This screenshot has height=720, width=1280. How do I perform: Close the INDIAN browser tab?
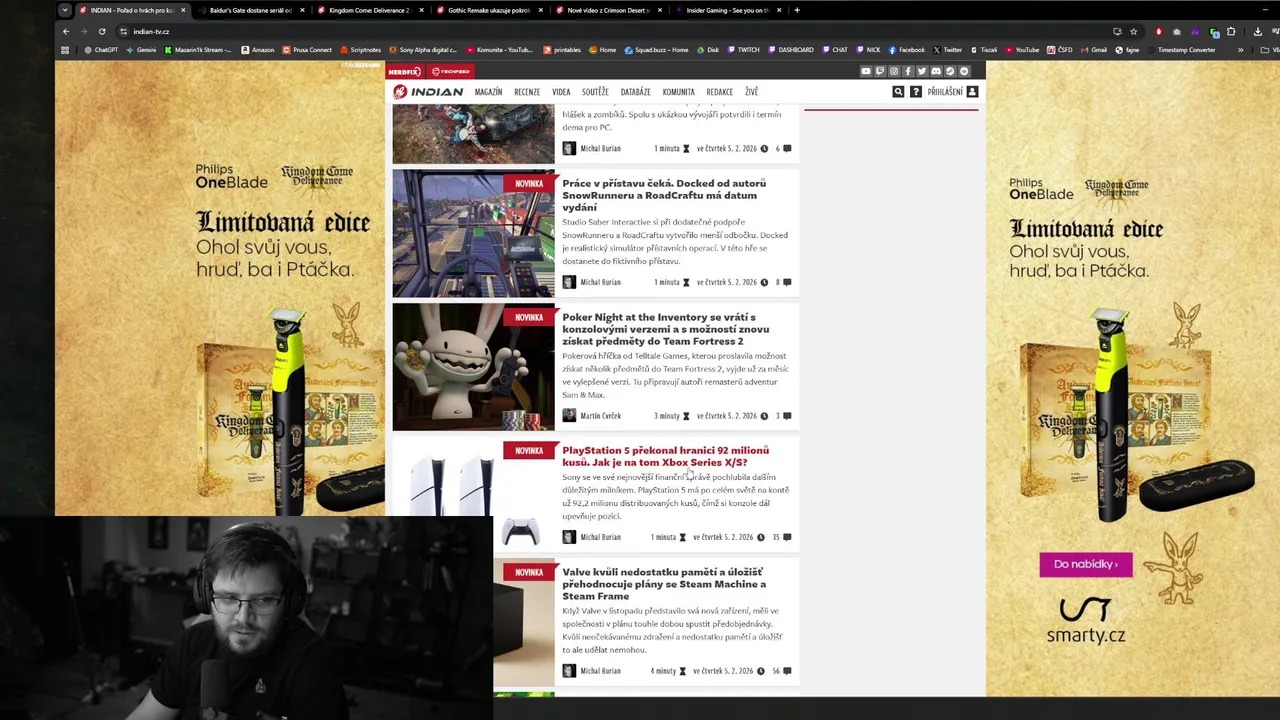pyautogui.click(x=183, y=10)
